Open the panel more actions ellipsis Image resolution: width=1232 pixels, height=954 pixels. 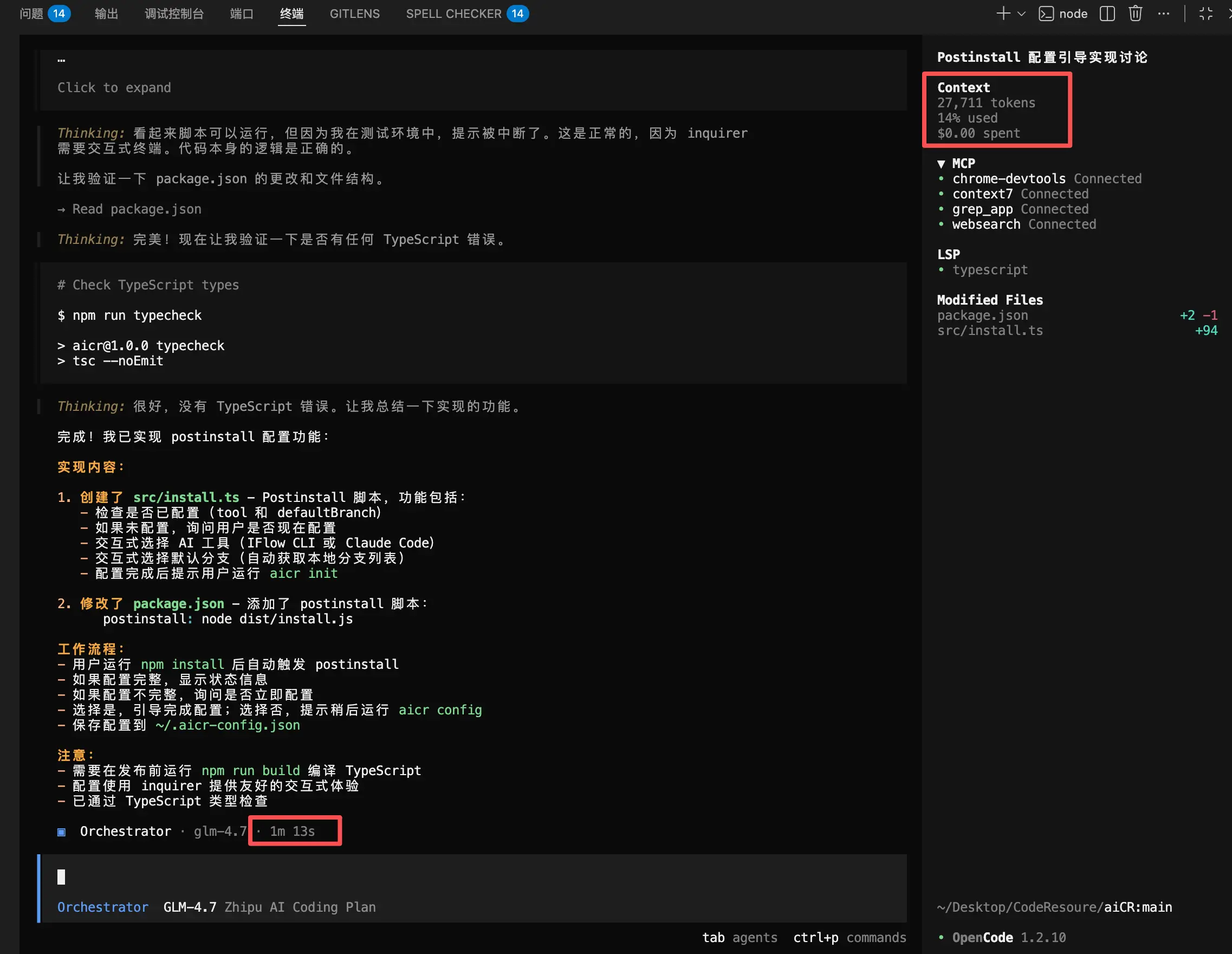point(1163,14)
